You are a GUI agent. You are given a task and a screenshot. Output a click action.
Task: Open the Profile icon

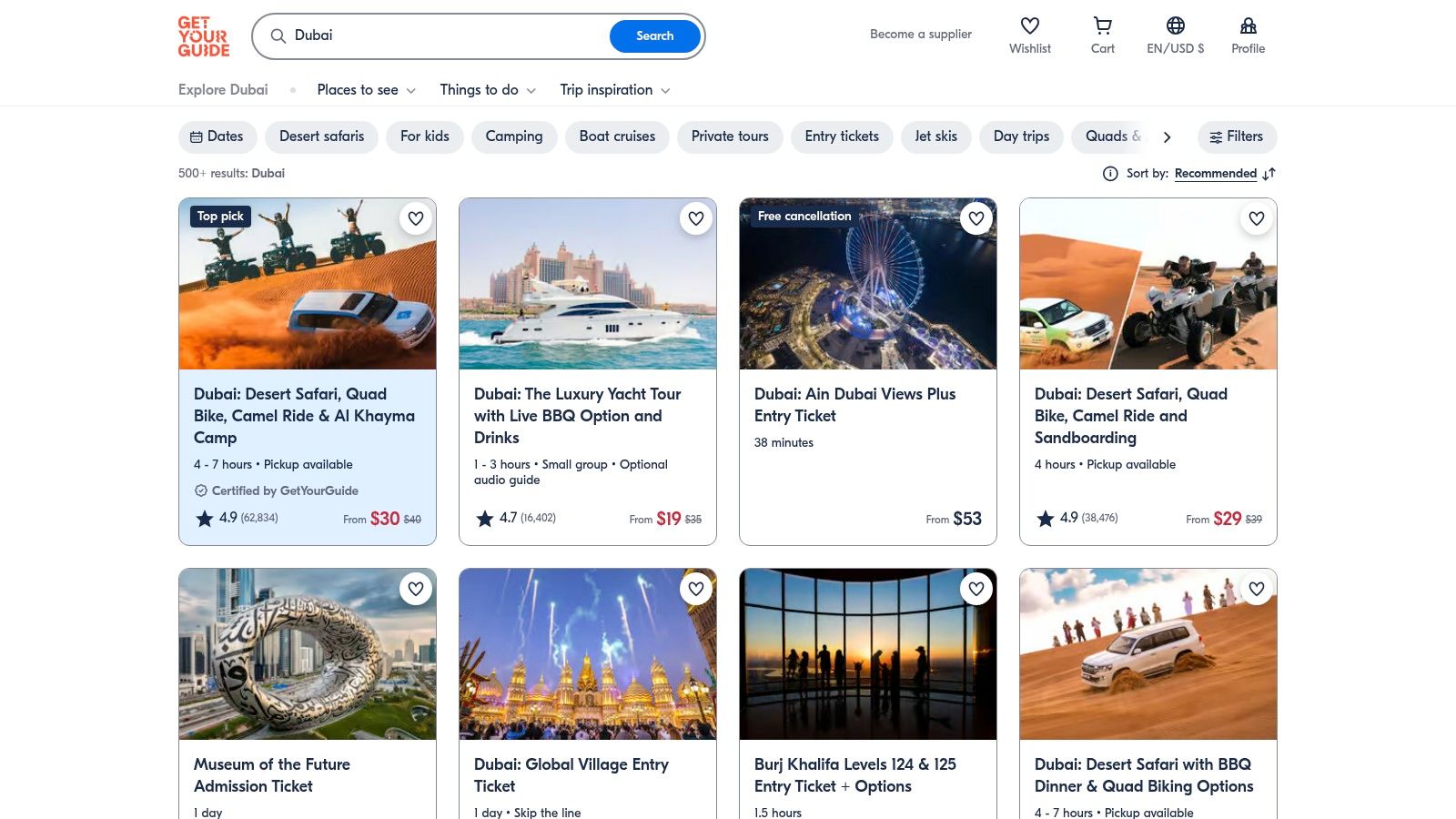tap(1248, 25)
